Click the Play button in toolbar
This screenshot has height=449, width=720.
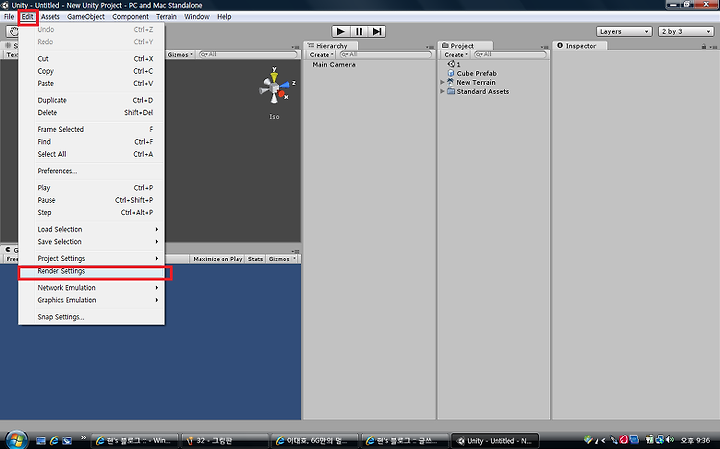(x=341, y=31)
